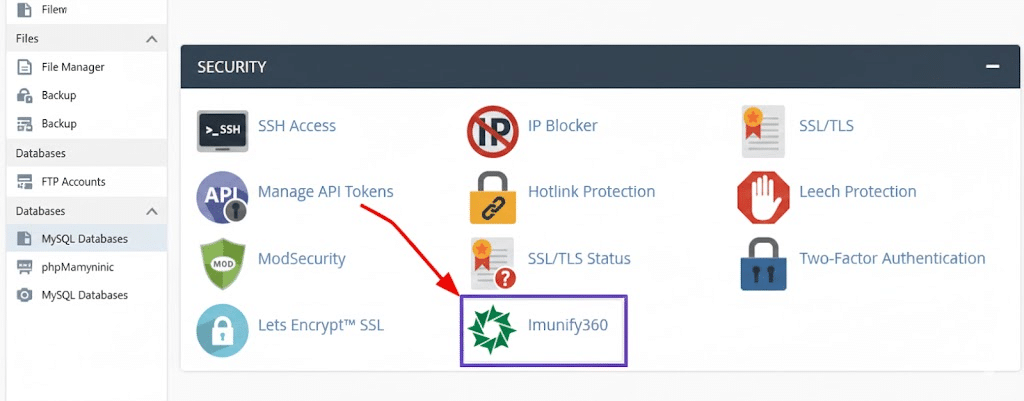Screen dimensions: 1024x401
Task: Click the IP Blocker prohibited-sign icon
Action: coord(492,131)
